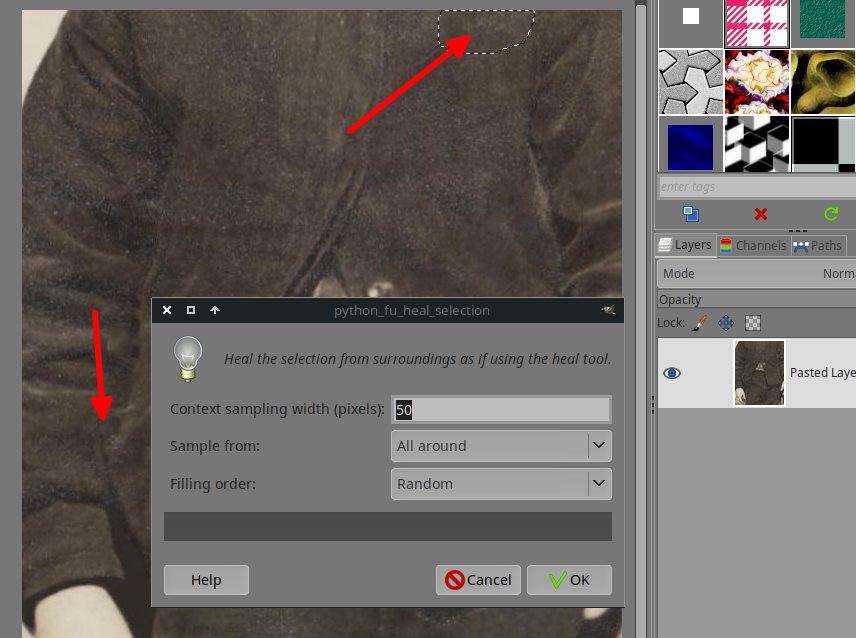Viewport: 856px width, 638px height.
Task: Toggle lock alpha channel checkerboard icon
Action: pos(753,323)
